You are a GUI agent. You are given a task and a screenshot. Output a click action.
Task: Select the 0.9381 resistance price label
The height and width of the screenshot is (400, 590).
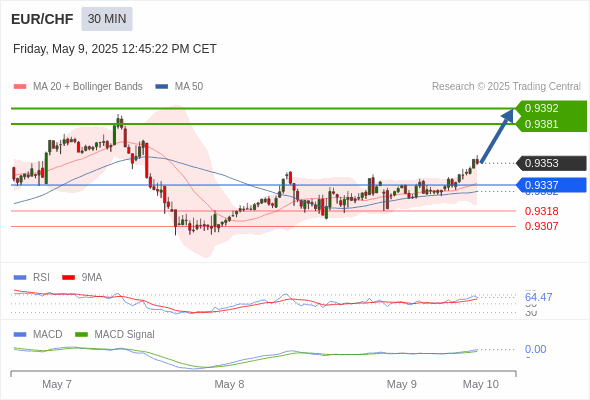tap(541, 124)
